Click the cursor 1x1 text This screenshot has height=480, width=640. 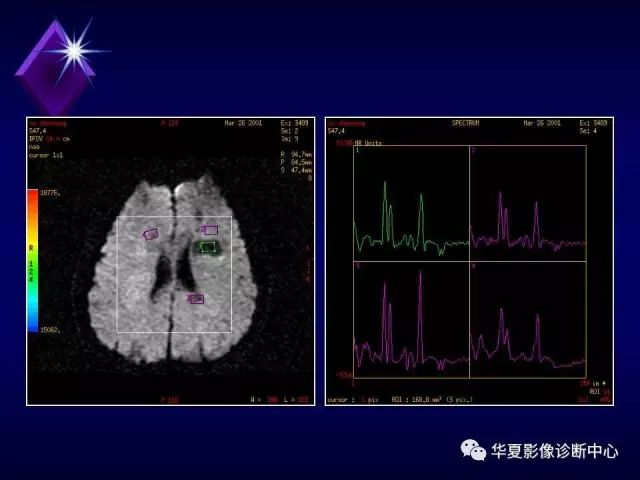46,156
